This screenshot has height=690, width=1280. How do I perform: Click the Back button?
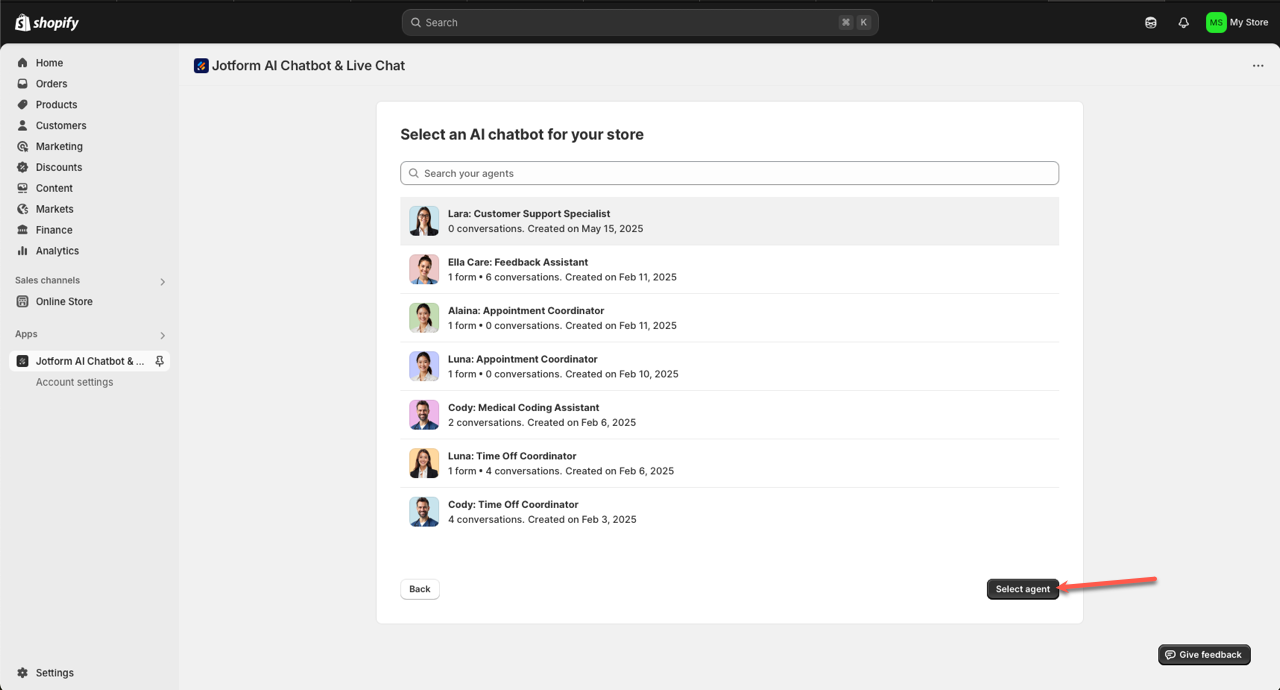pos(419,589)
